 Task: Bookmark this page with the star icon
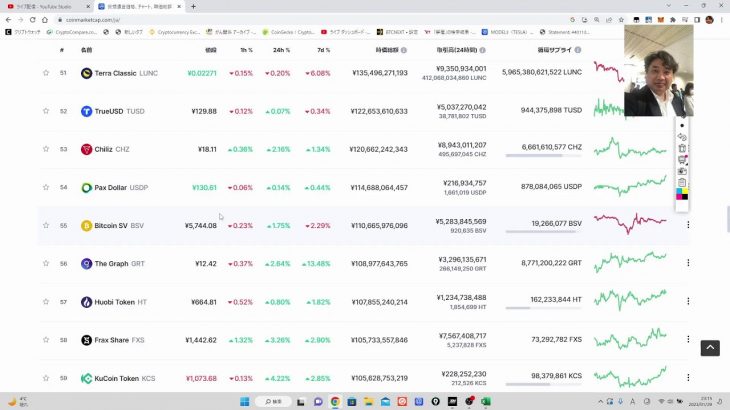tap(621, 20)
